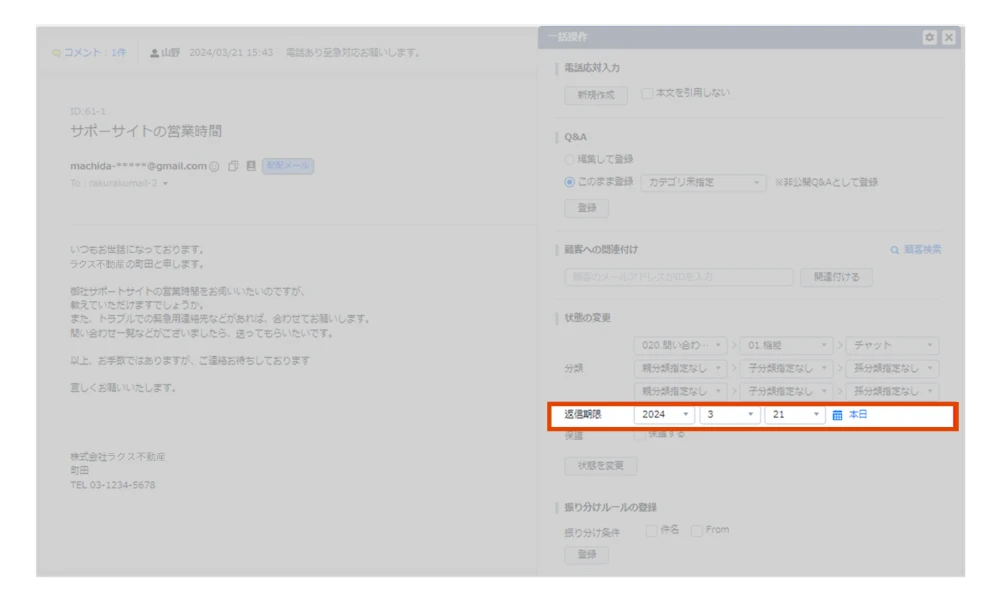
Task: Click the subject サポーサイトの営業時間
Action: pyautogui.click(x=146, y=131)
